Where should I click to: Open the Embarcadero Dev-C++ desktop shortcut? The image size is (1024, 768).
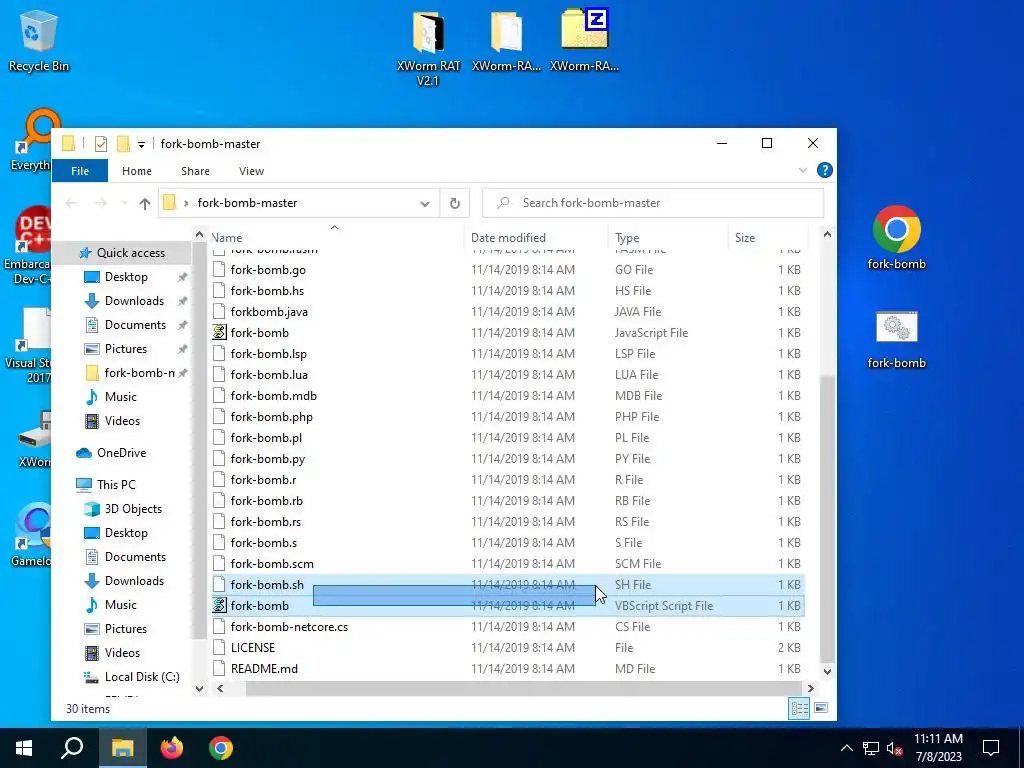[27, 246]
